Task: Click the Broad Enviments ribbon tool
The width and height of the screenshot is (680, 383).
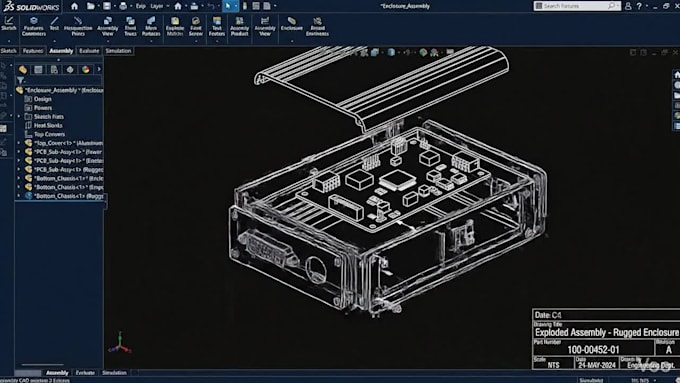Action: pyautogui.click(x=317, y=26)
